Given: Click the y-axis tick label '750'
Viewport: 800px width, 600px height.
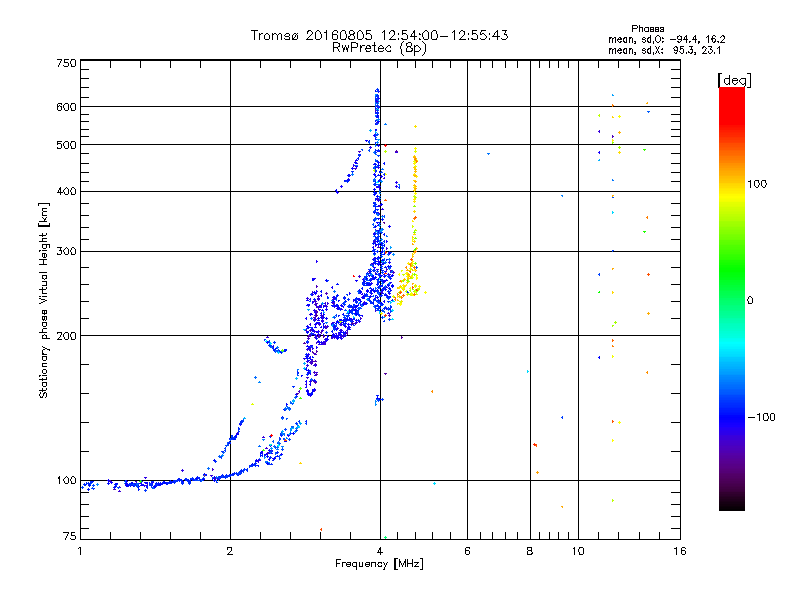Looking at the screenshot, I should [x=66, y=63].
